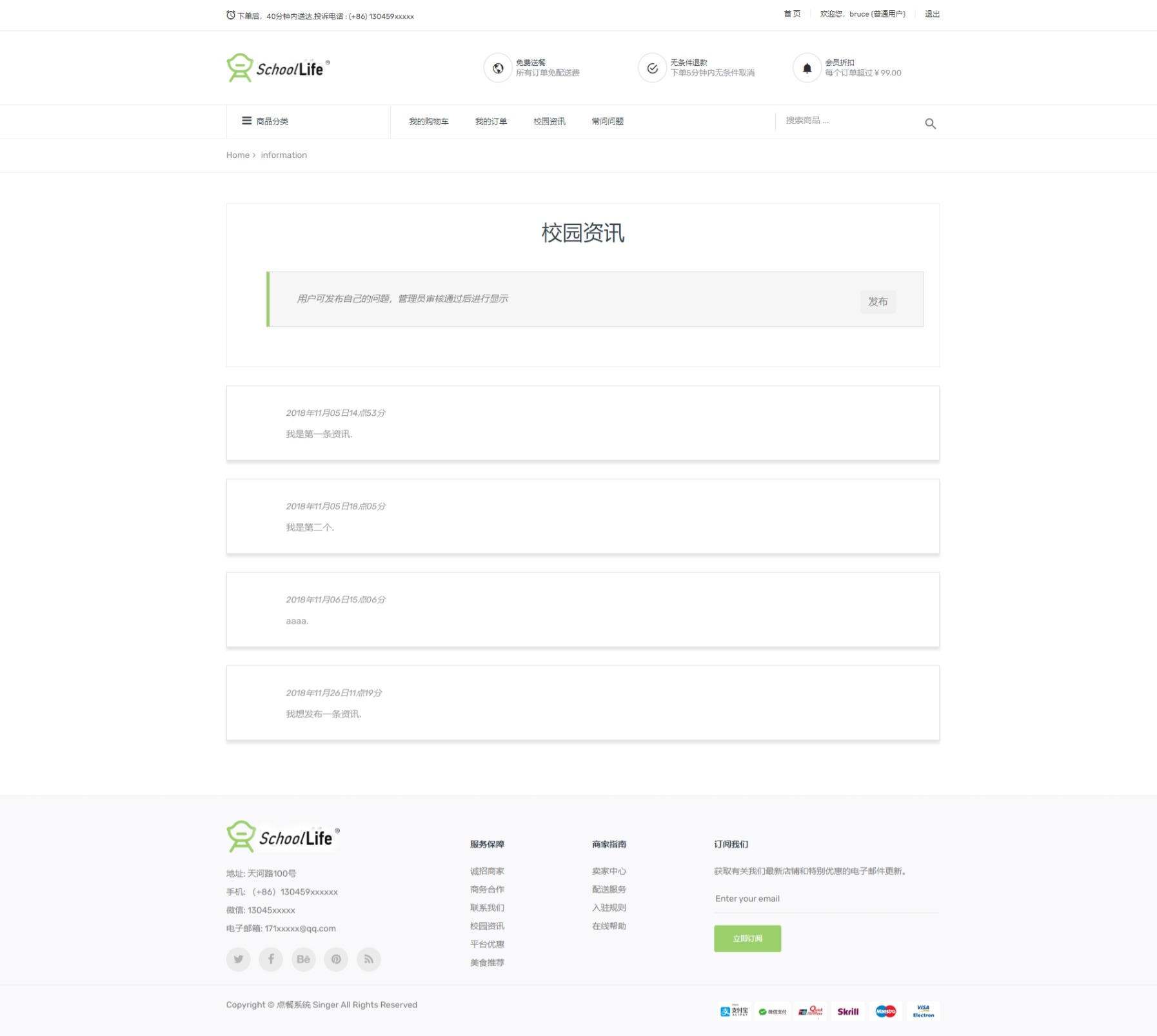Click the 发布 publish button
1157x1036 pixels.
coord(878,301)
